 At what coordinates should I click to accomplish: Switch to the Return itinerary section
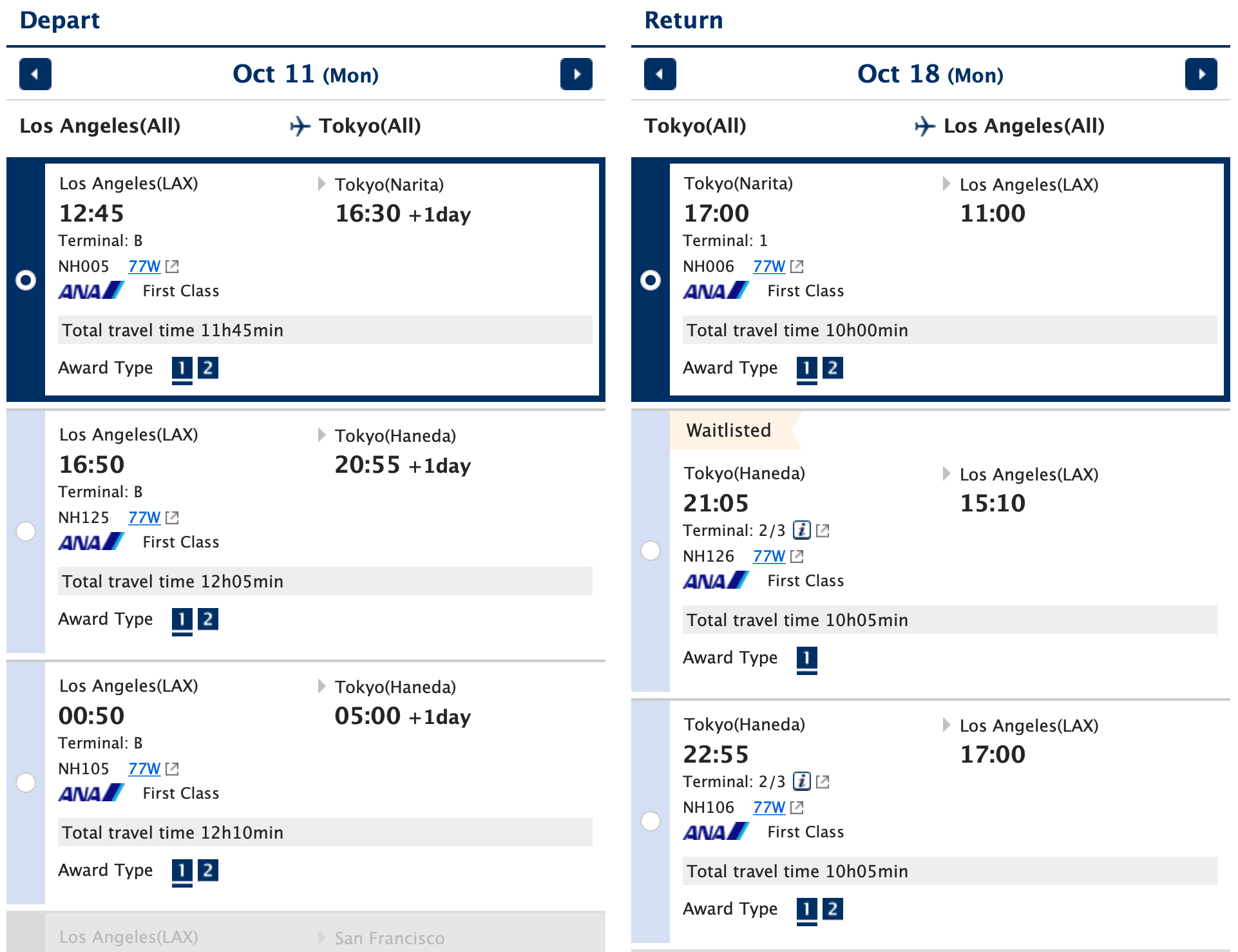click(x=684, y=20)
